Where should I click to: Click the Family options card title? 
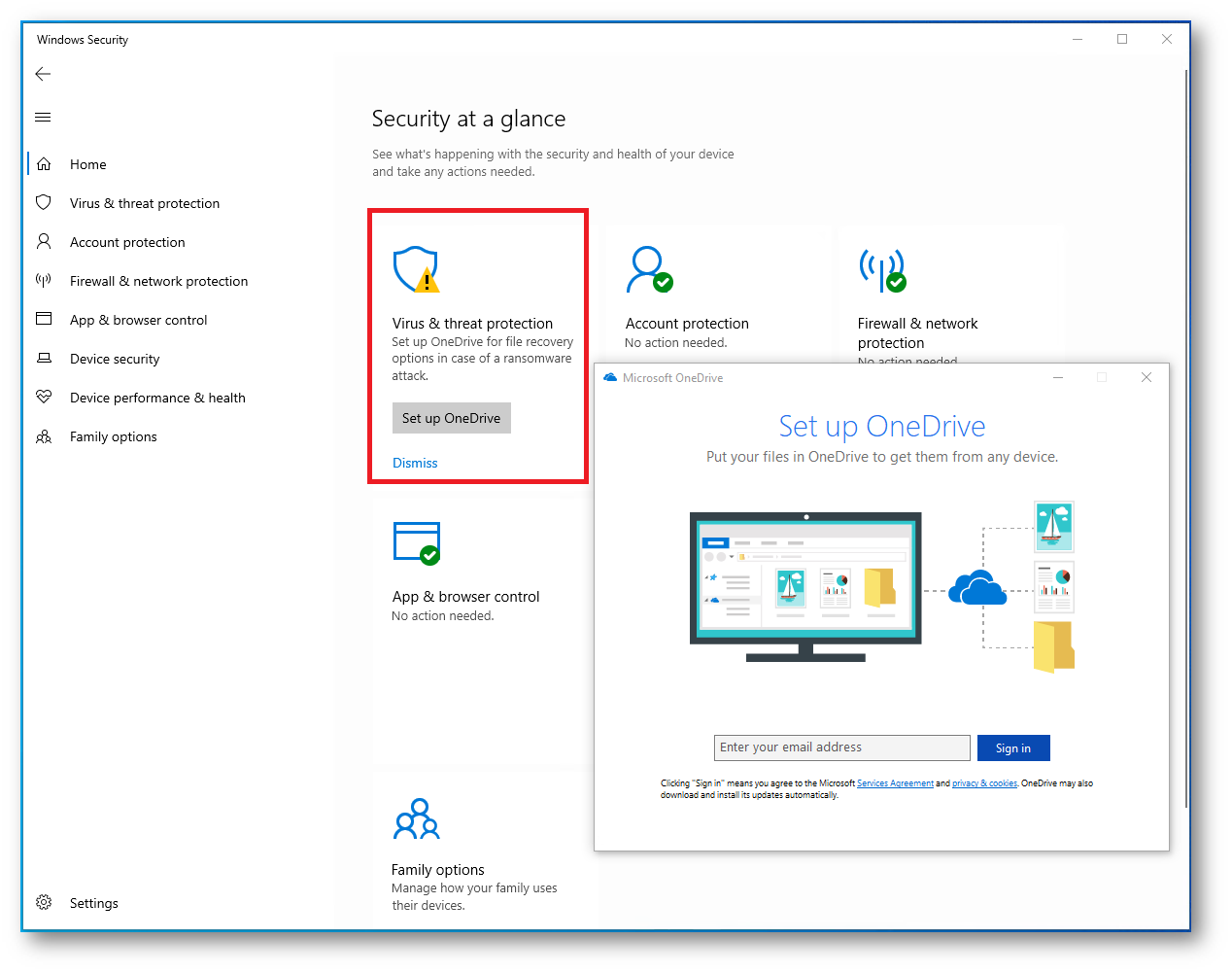[438, 870]
